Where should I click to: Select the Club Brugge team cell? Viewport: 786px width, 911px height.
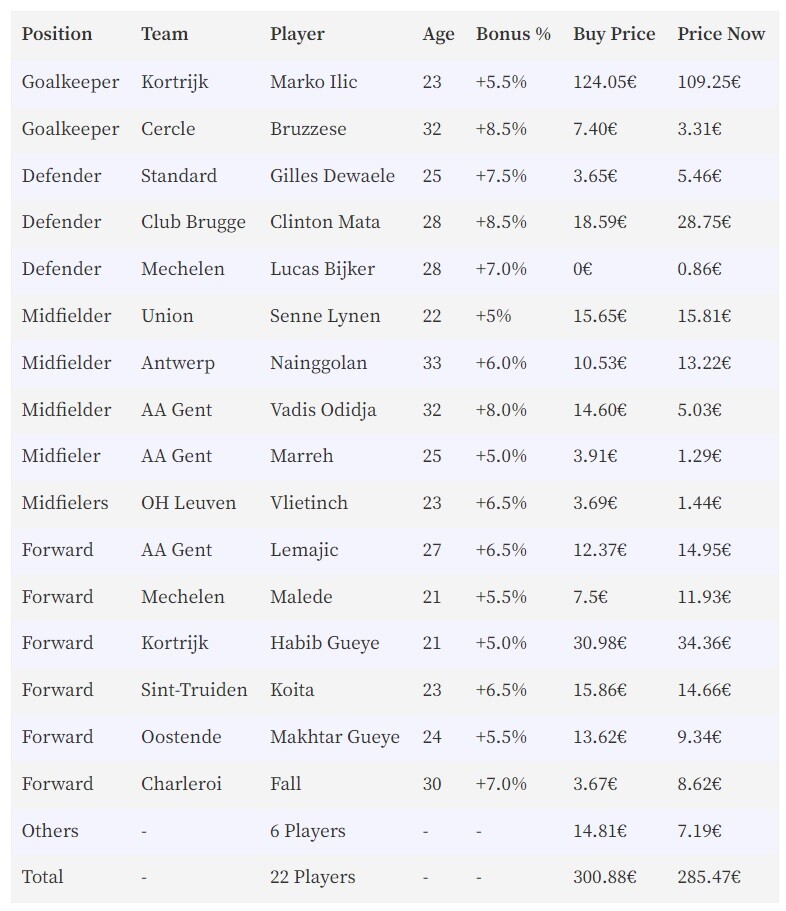tap(193, 223)
